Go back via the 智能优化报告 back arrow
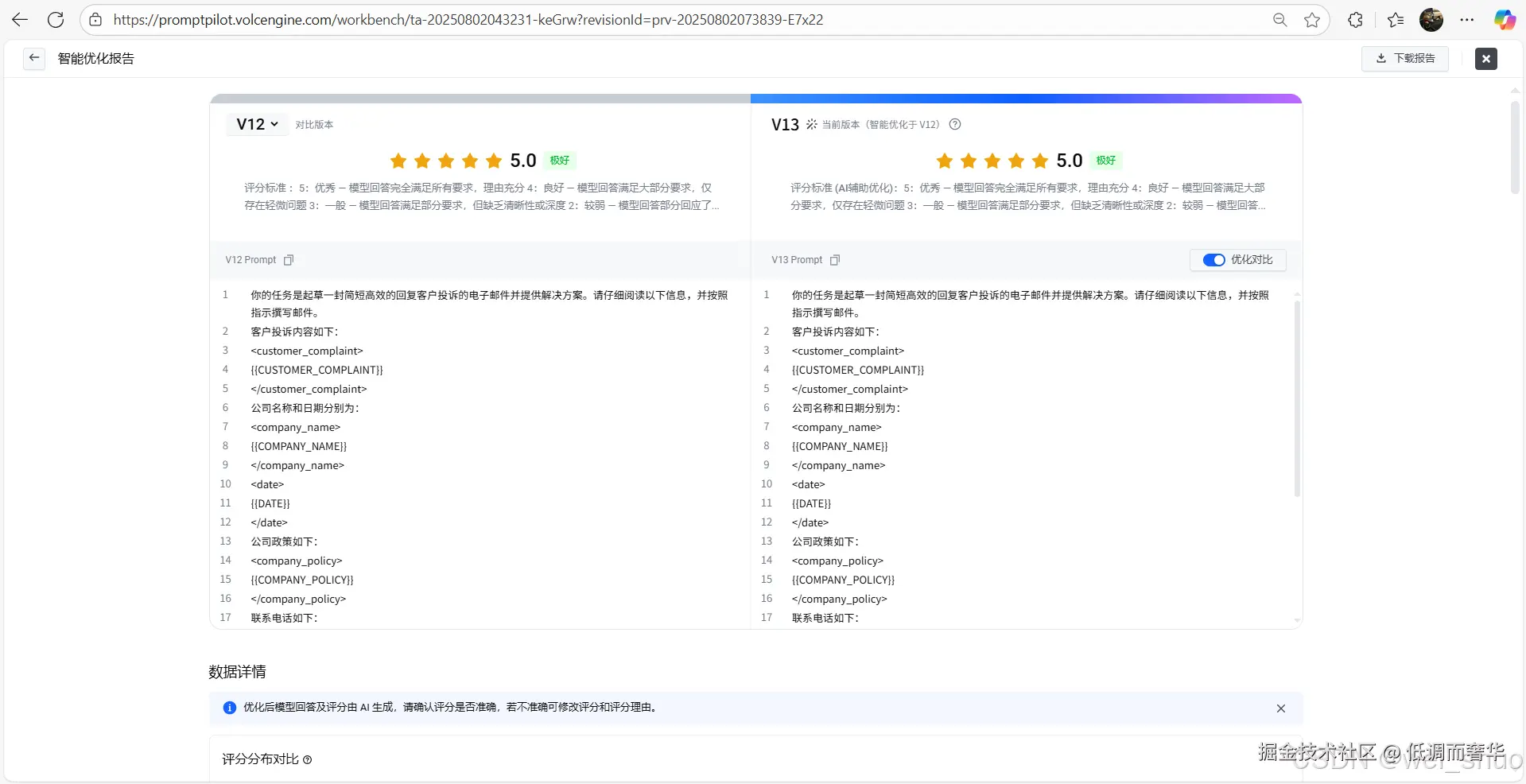This screenshot has width=1526, height=784. 33,57
